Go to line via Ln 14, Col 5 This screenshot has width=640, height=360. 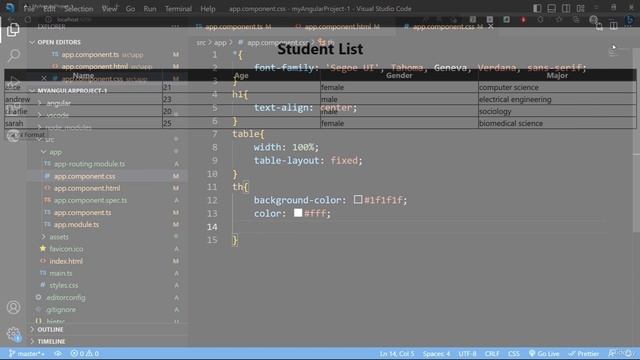(397, 353)
